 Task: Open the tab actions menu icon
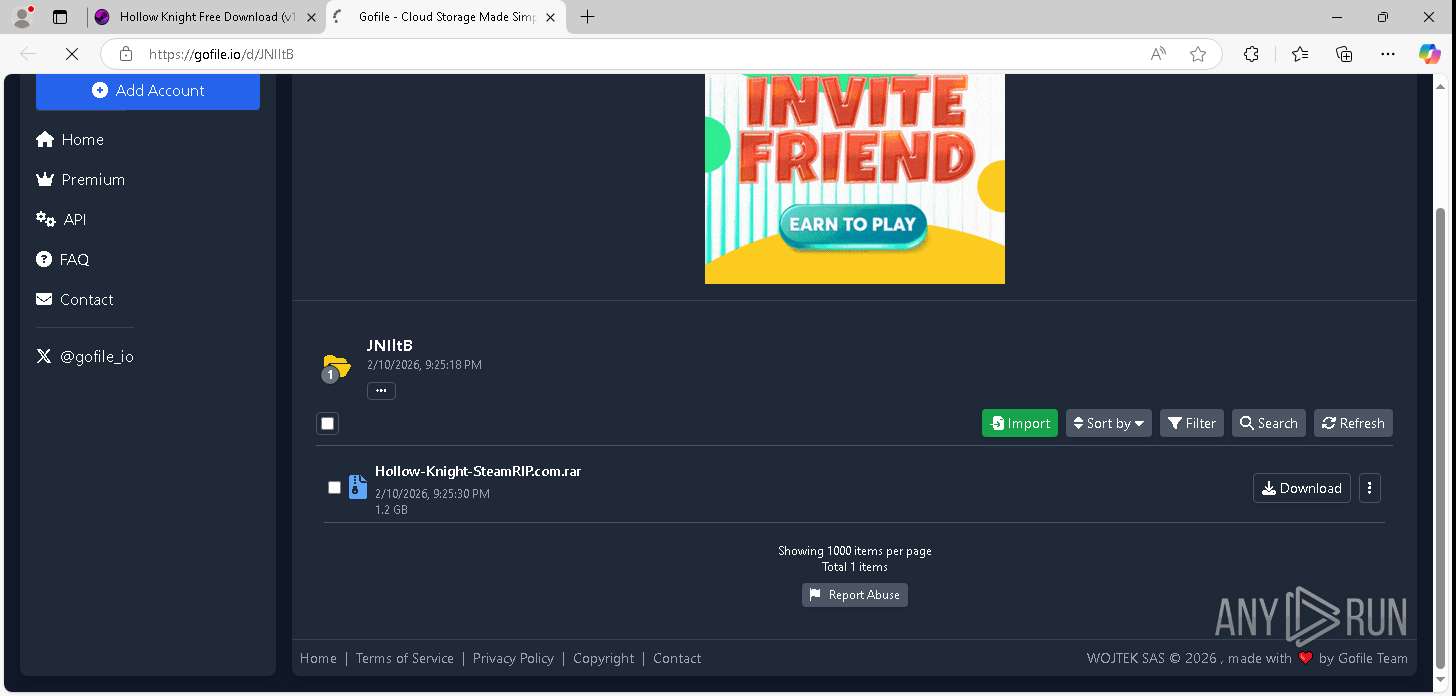[60, 17]
